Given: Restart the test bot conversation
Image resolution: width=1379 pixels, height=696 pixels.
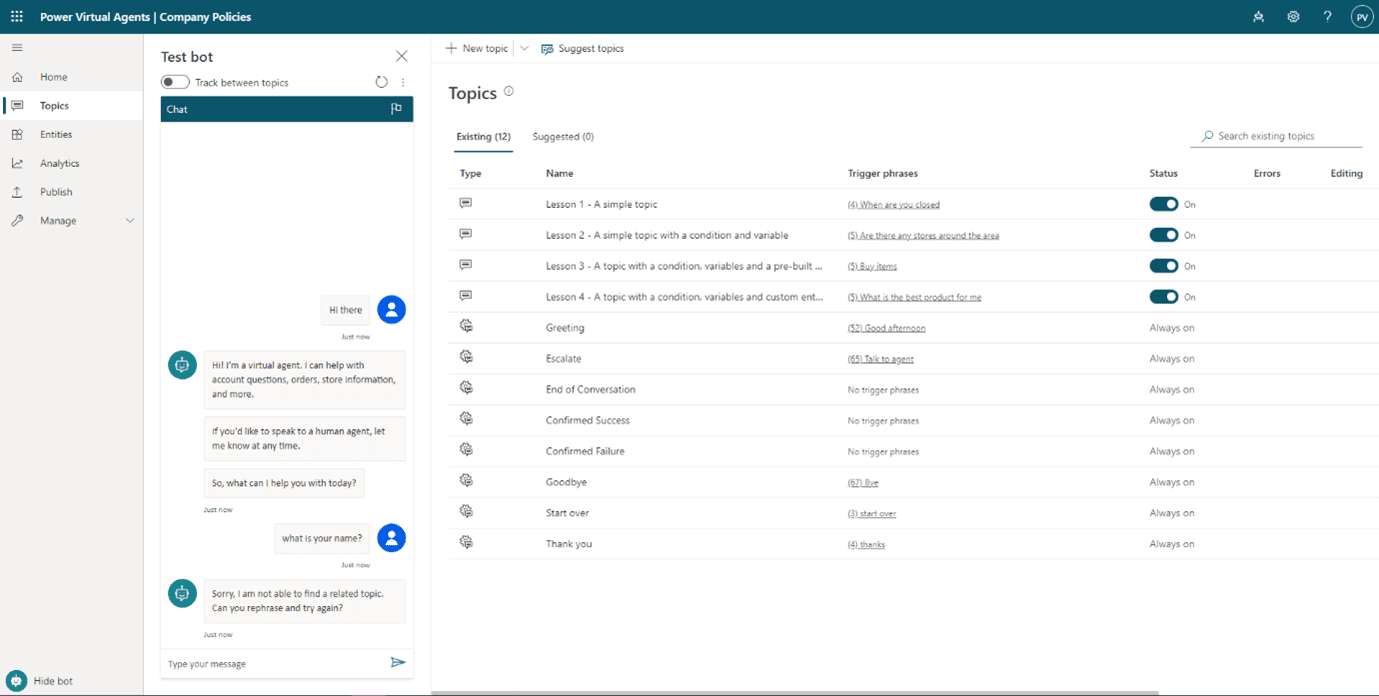Looking at the screenshot, I should [381, 82].
